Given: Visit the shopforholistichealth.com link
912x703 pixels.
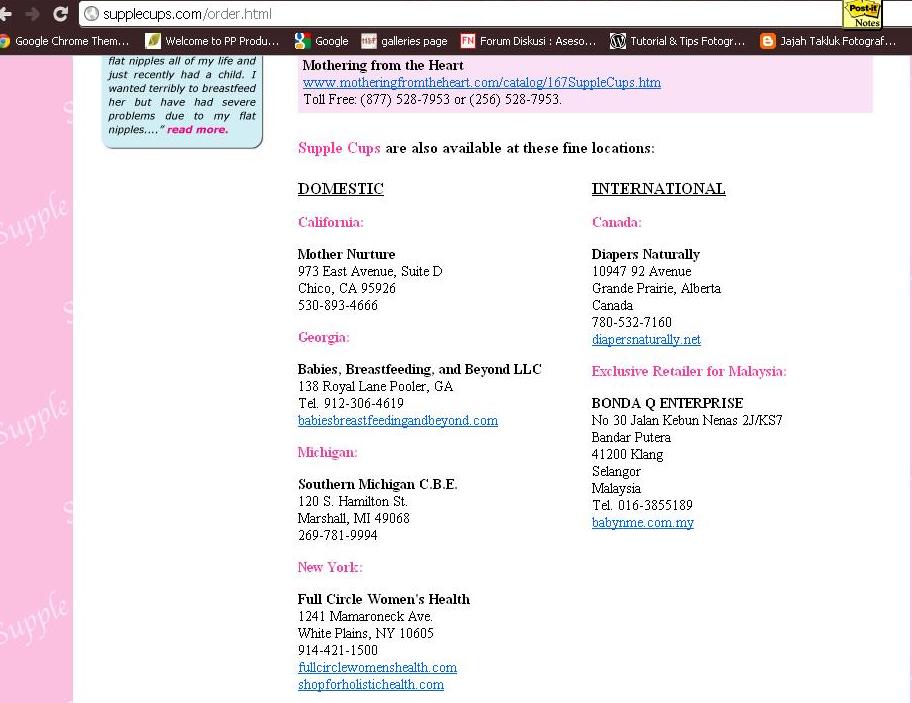Looking at the screenshot, I should (x=370, y=685).
